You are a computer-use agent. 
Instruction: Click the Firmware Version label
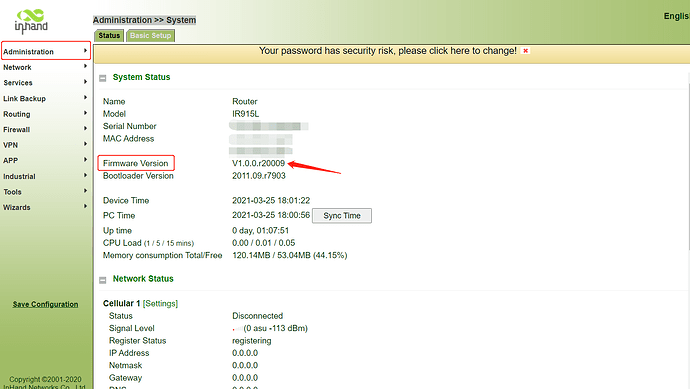(136, 163)
